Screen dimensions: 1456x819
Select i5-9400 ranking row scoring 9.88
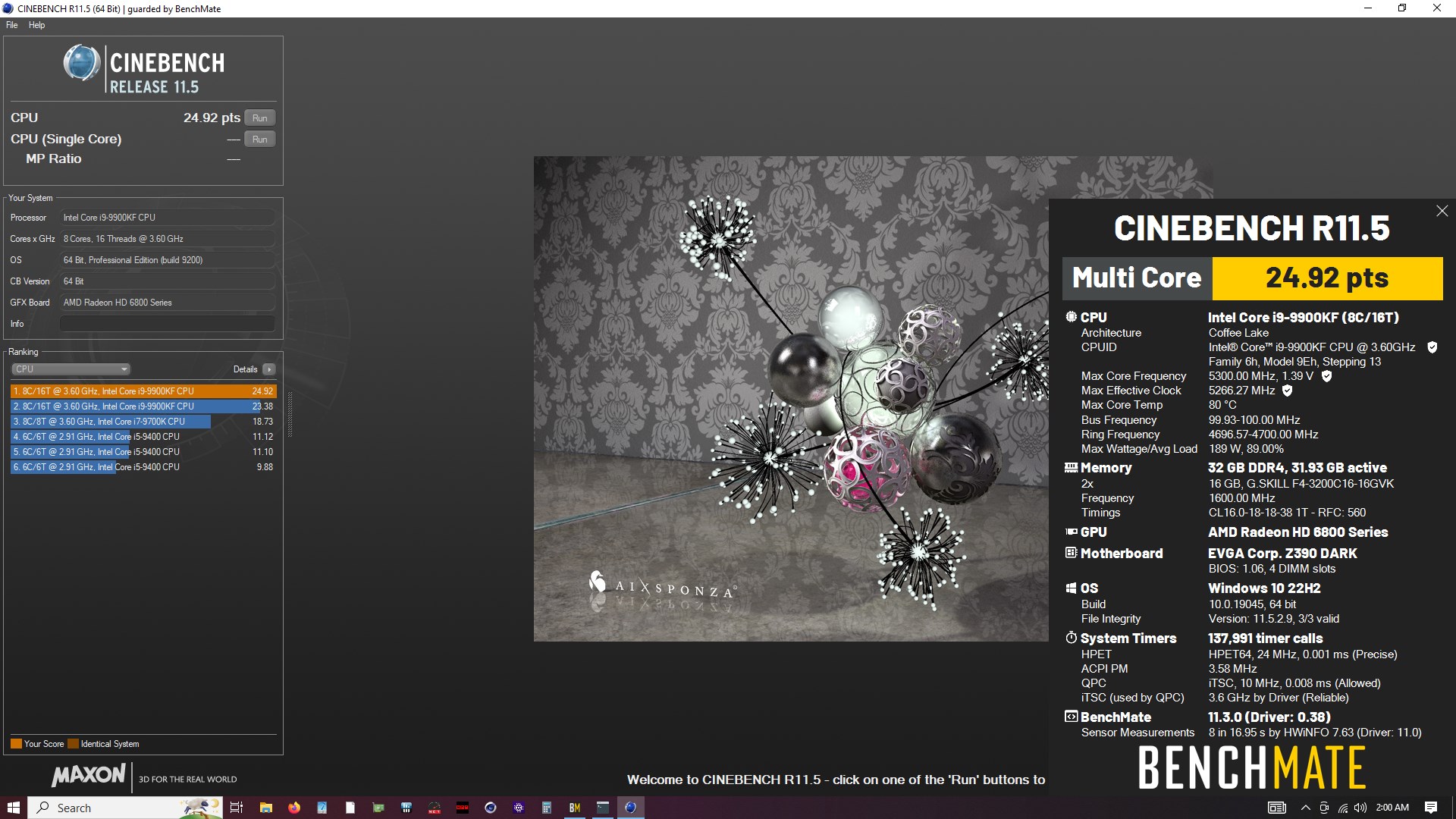tap(143, 467)
